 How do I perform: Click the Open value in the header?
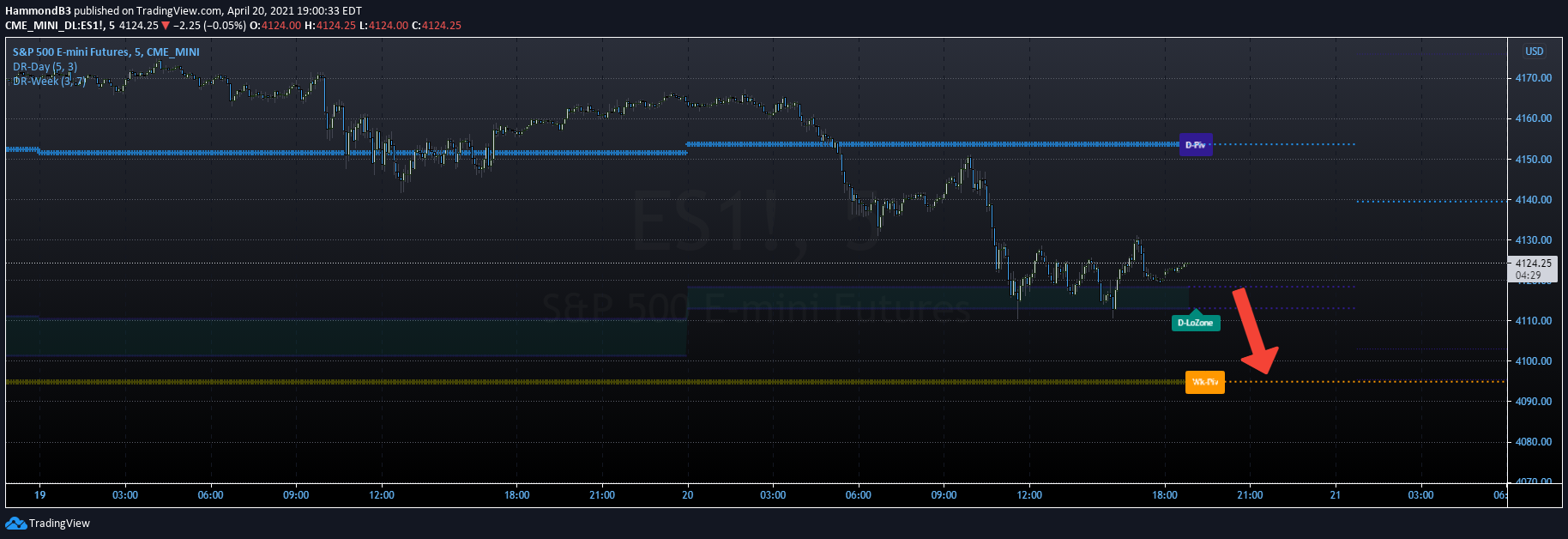tap(281, 26)
